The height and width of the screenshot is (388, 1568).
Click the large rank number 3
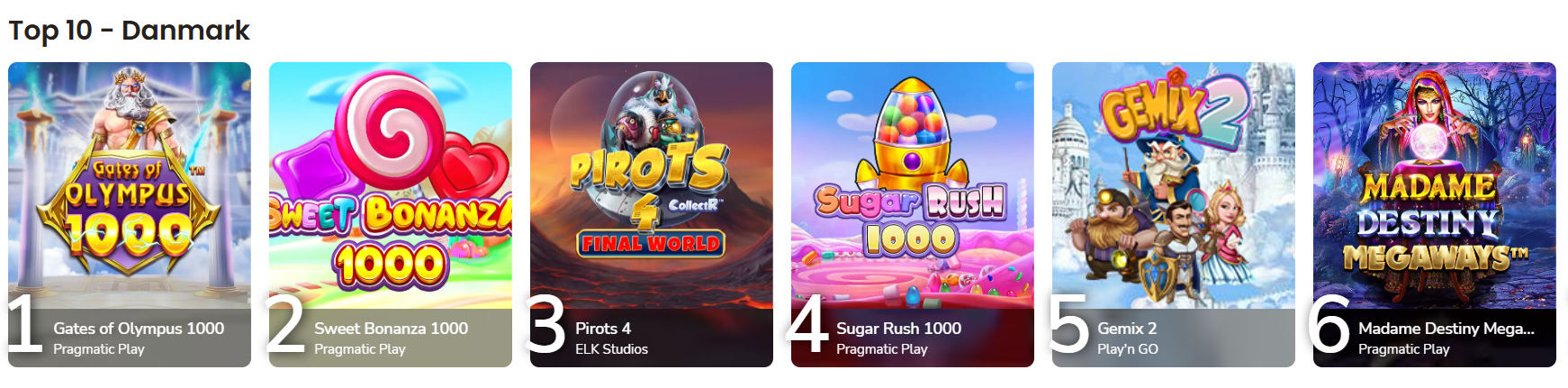(546, 325)
